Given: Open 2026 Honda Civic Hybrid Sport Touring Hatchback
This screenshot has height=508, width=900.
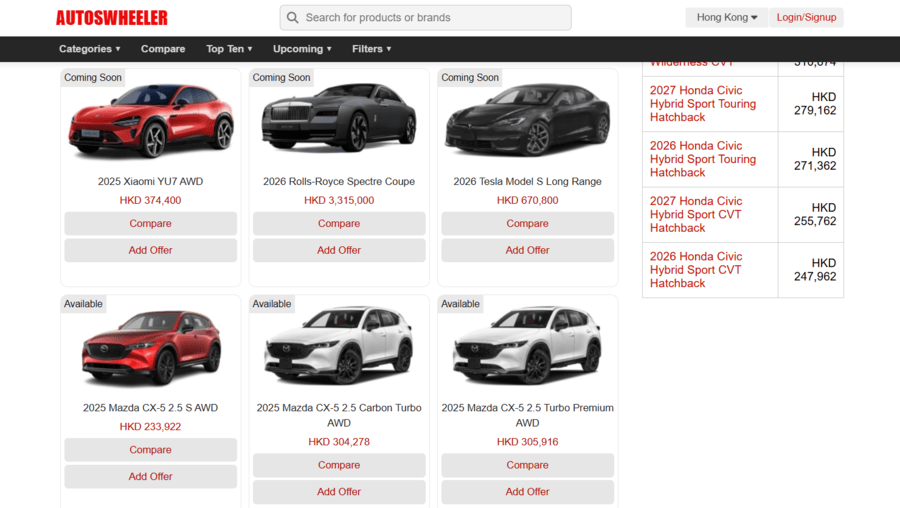Looking at the screenshot, I should pyautogui.click(x=703, y=159).
